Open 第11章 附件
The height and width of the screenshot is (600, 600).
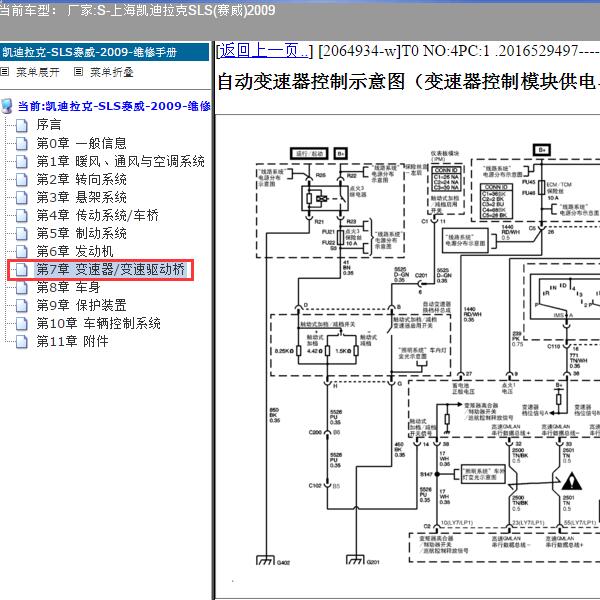pyautogui.click(x=72, y=341)
